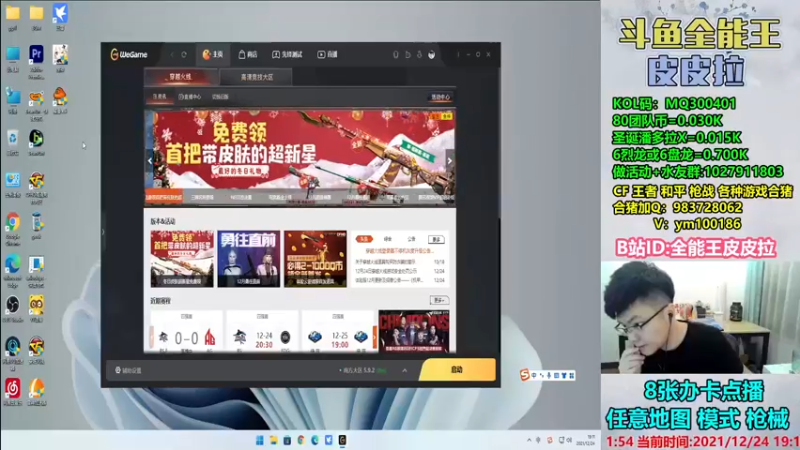Click 更多 in the news panel
The height and width of the screenshot is (450, 800).
click(x=436, y=239)
